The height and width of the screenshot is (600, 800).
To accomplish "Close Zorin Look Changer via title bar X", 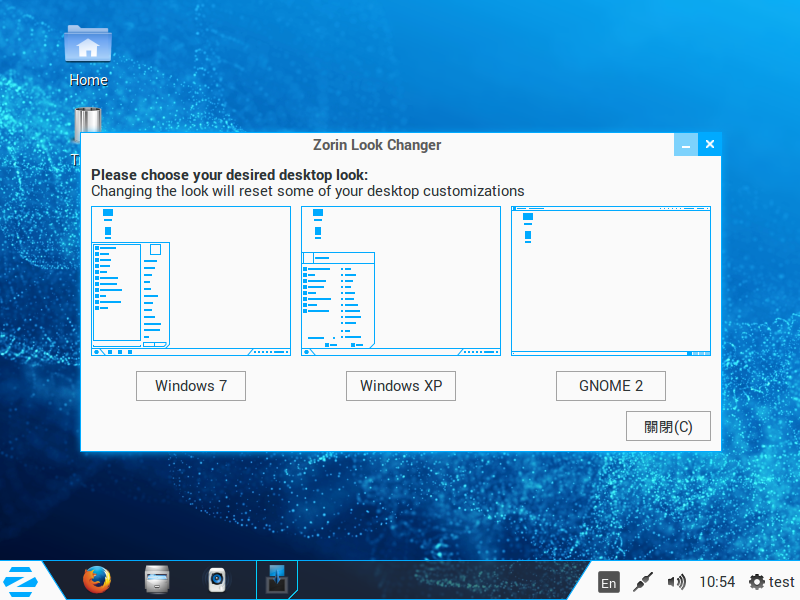I will pyautogui.click(x=709, y=145).
